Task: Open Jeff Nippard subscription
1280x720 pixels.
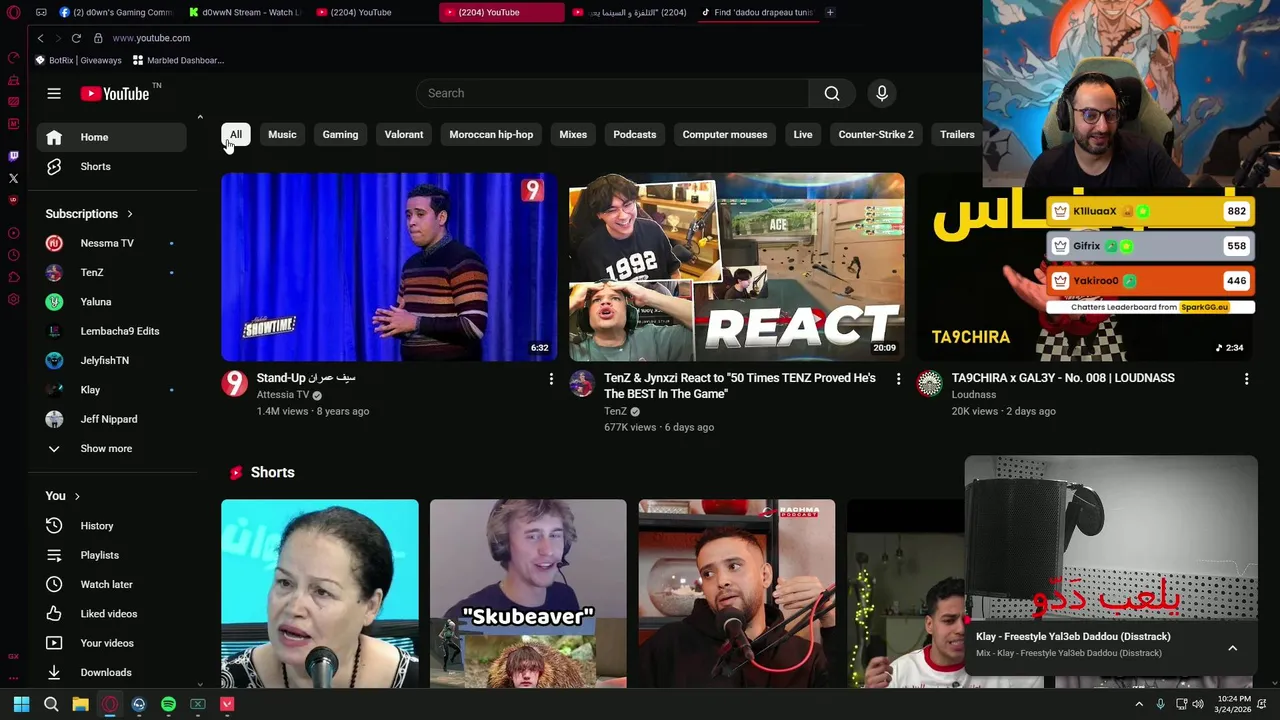Action: (112, 419)
